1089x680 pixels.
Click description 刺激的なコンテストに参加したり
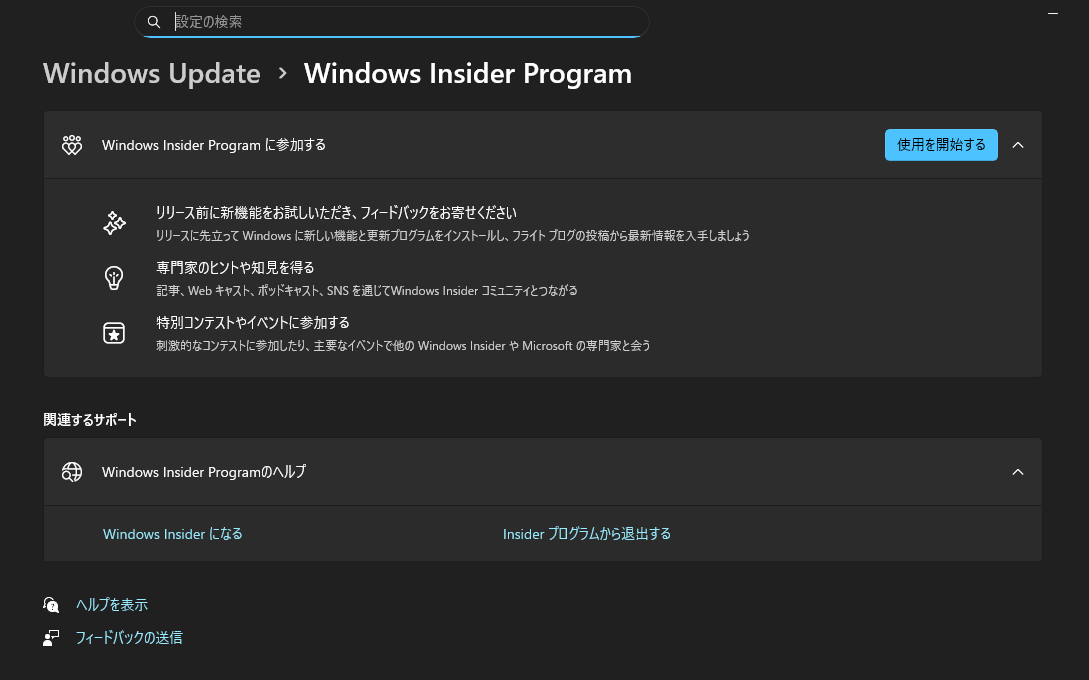[403, 346]
